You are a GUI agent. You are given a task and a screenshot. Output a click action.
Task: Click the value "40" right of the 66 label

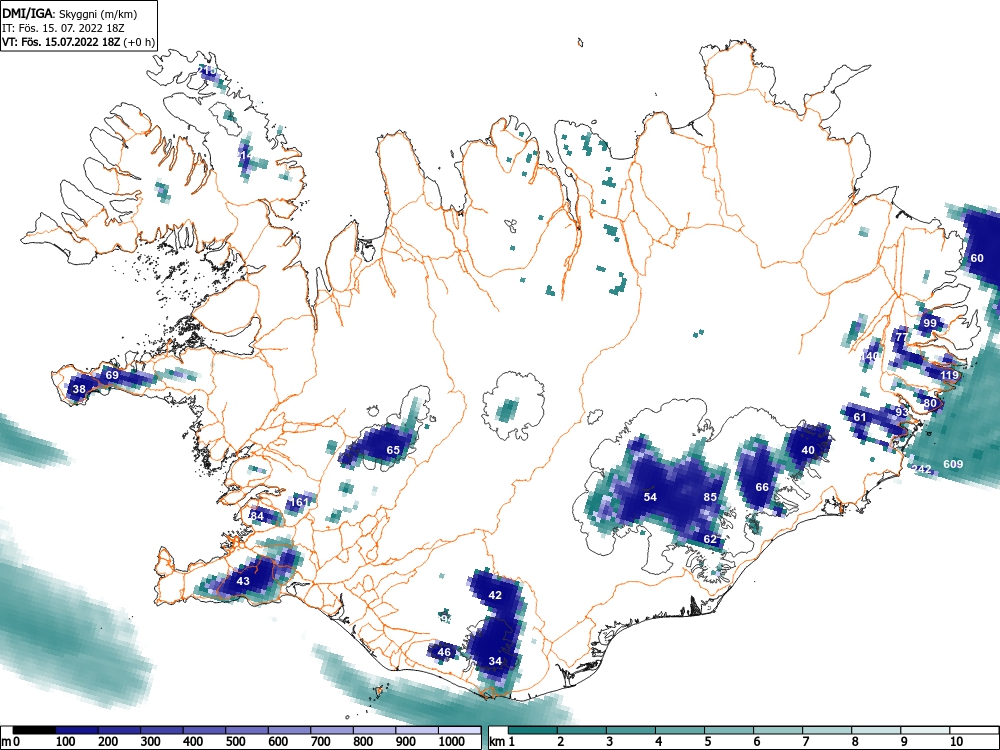coord(808,450)
